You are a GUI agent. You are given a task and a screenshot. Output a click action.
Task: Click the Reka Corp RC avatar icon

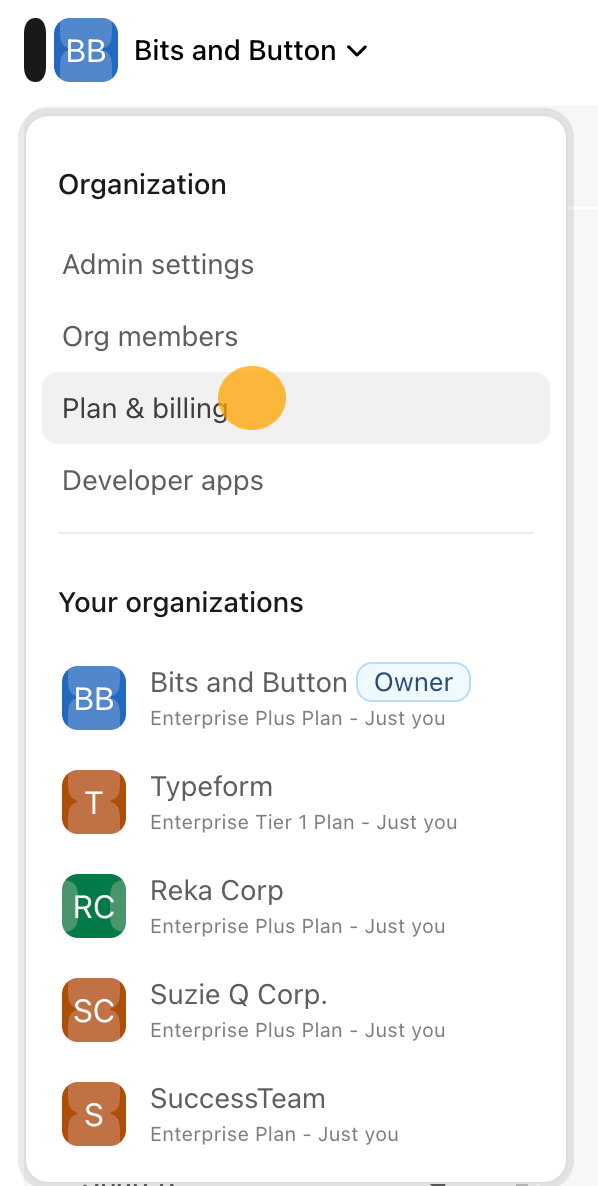(x=94, y=905)
